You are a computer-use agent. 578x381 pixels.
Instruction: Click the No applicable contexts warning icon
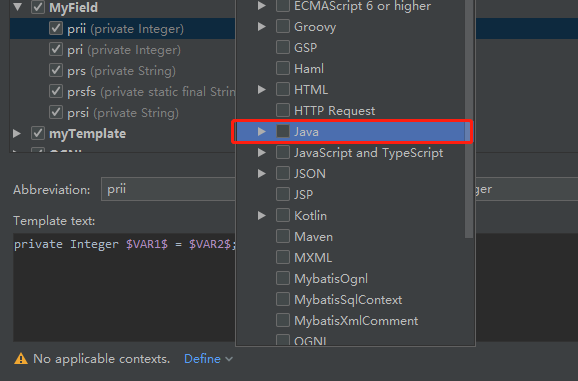click(x=21, y=359)
